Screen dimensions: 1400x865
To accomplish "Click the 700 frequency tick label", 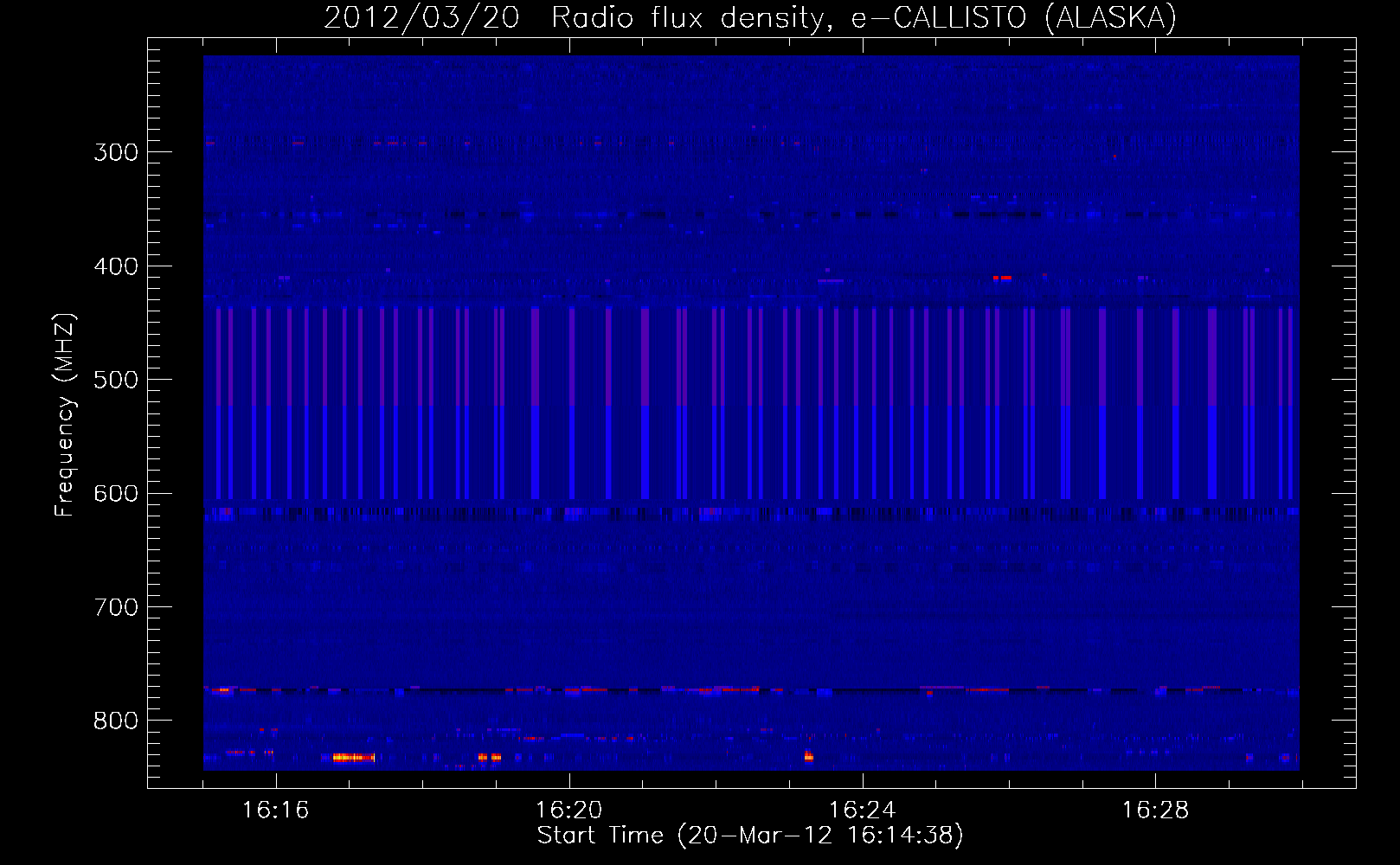I will [116, 607].
